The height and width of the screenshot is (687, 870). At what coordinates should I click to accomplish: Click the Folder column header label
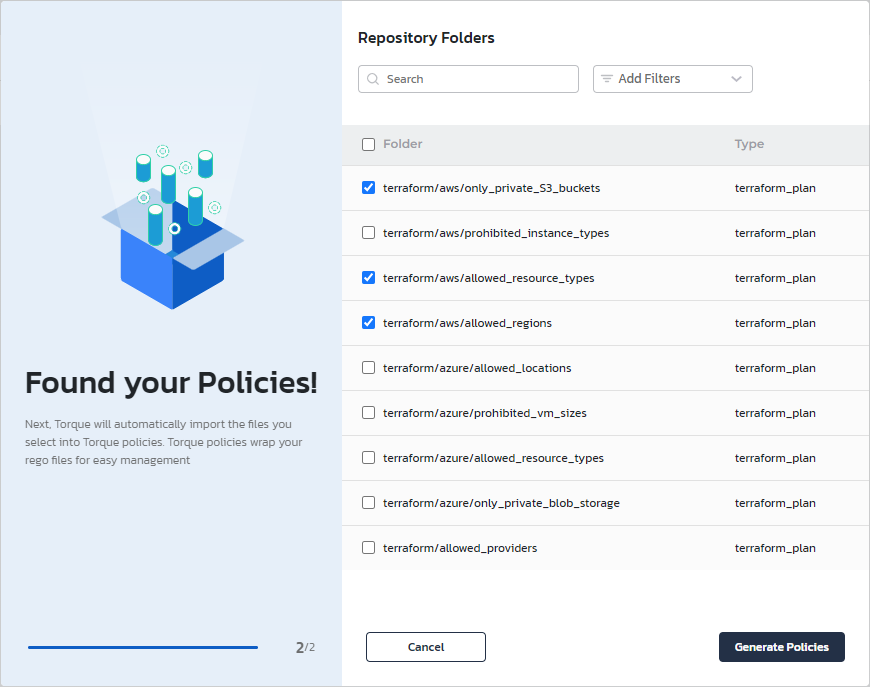402,144
